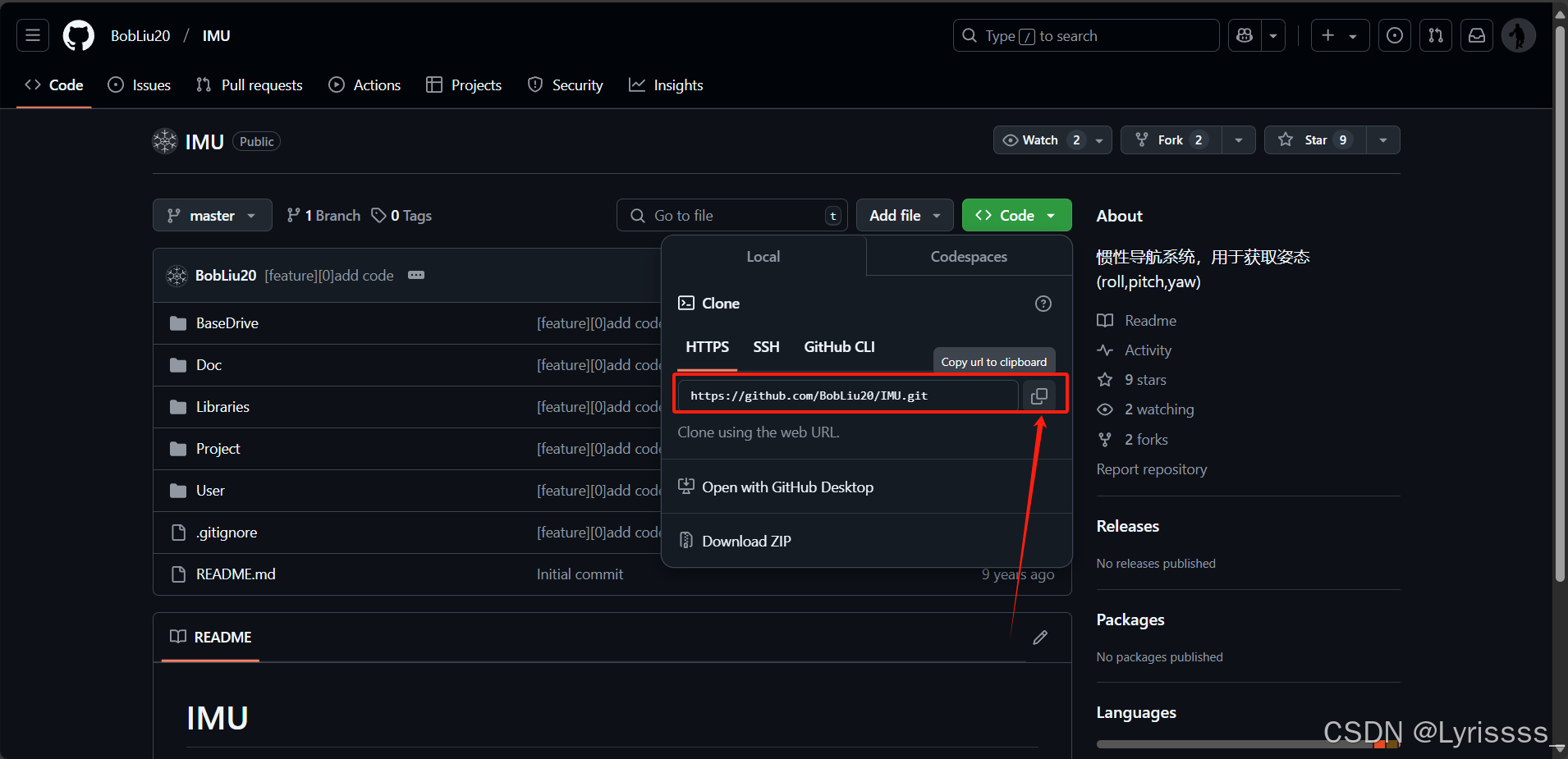Select the Codespaces tab
1568x759 pixels.
coord(969,256)
